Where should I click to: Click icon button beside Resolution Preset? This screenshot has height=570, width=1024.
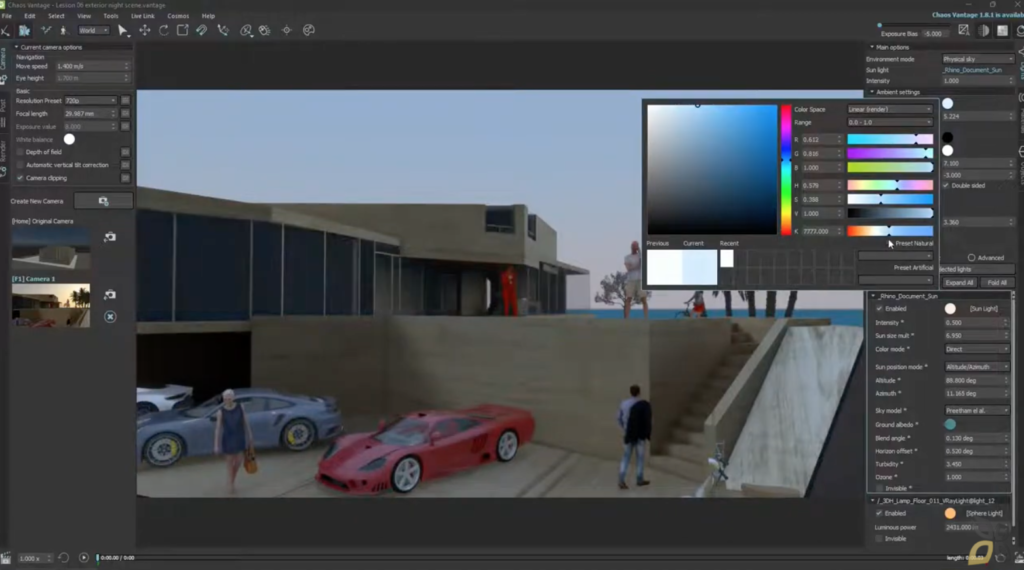(x=125, y=101)
